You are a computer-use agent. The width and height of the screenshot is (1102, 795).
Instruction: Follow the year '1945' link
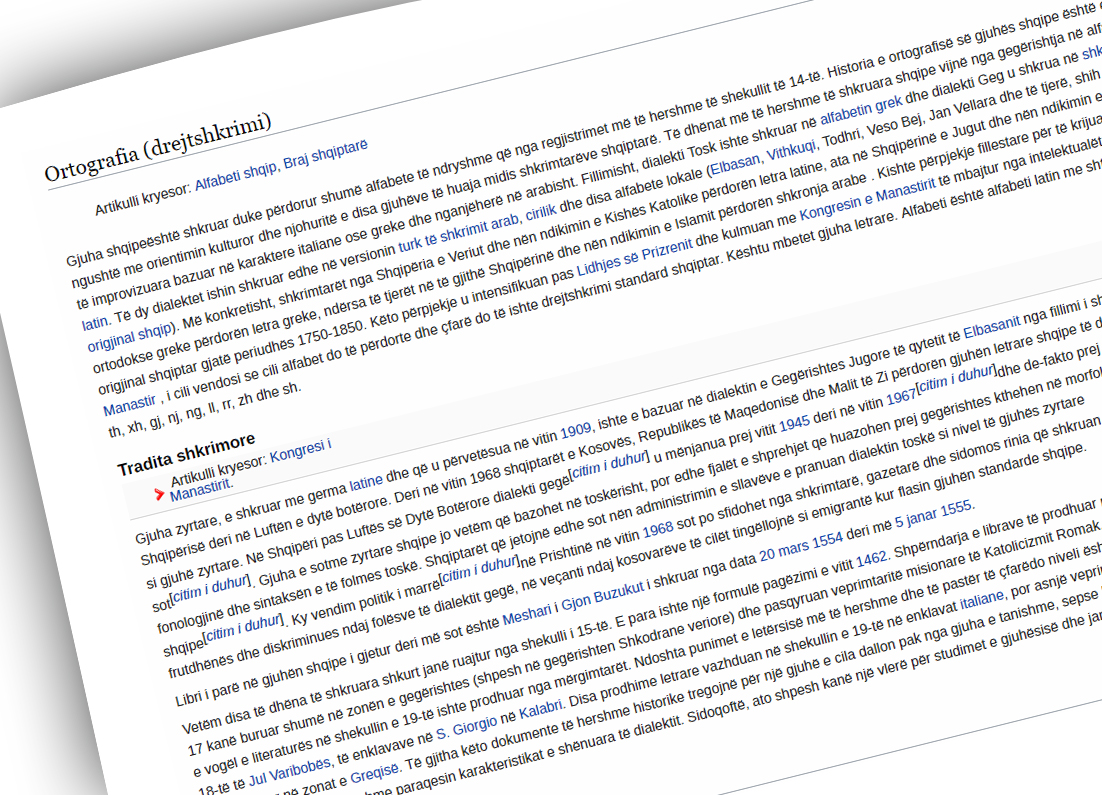click(x=794, y=423)
